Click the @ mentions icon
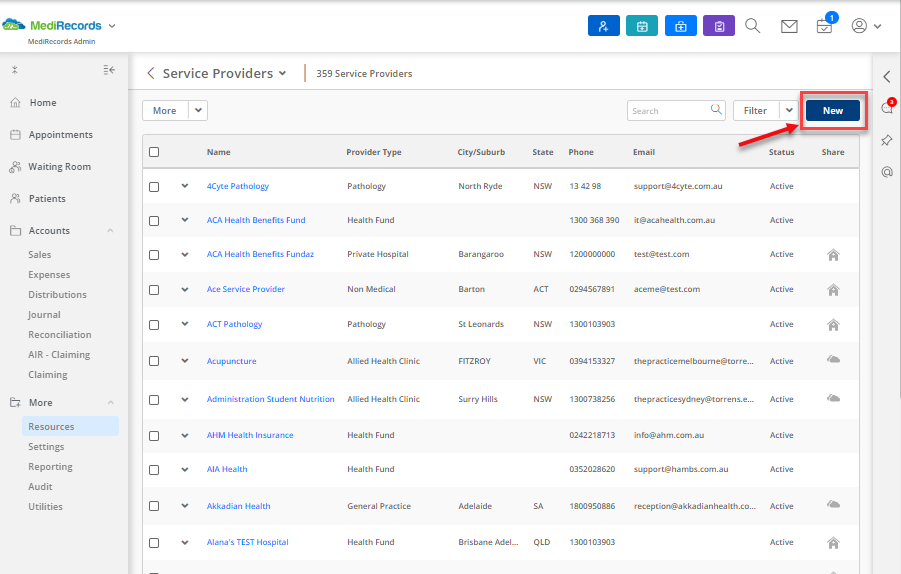Viewport: 901px width, 574px height. point(887,172)
